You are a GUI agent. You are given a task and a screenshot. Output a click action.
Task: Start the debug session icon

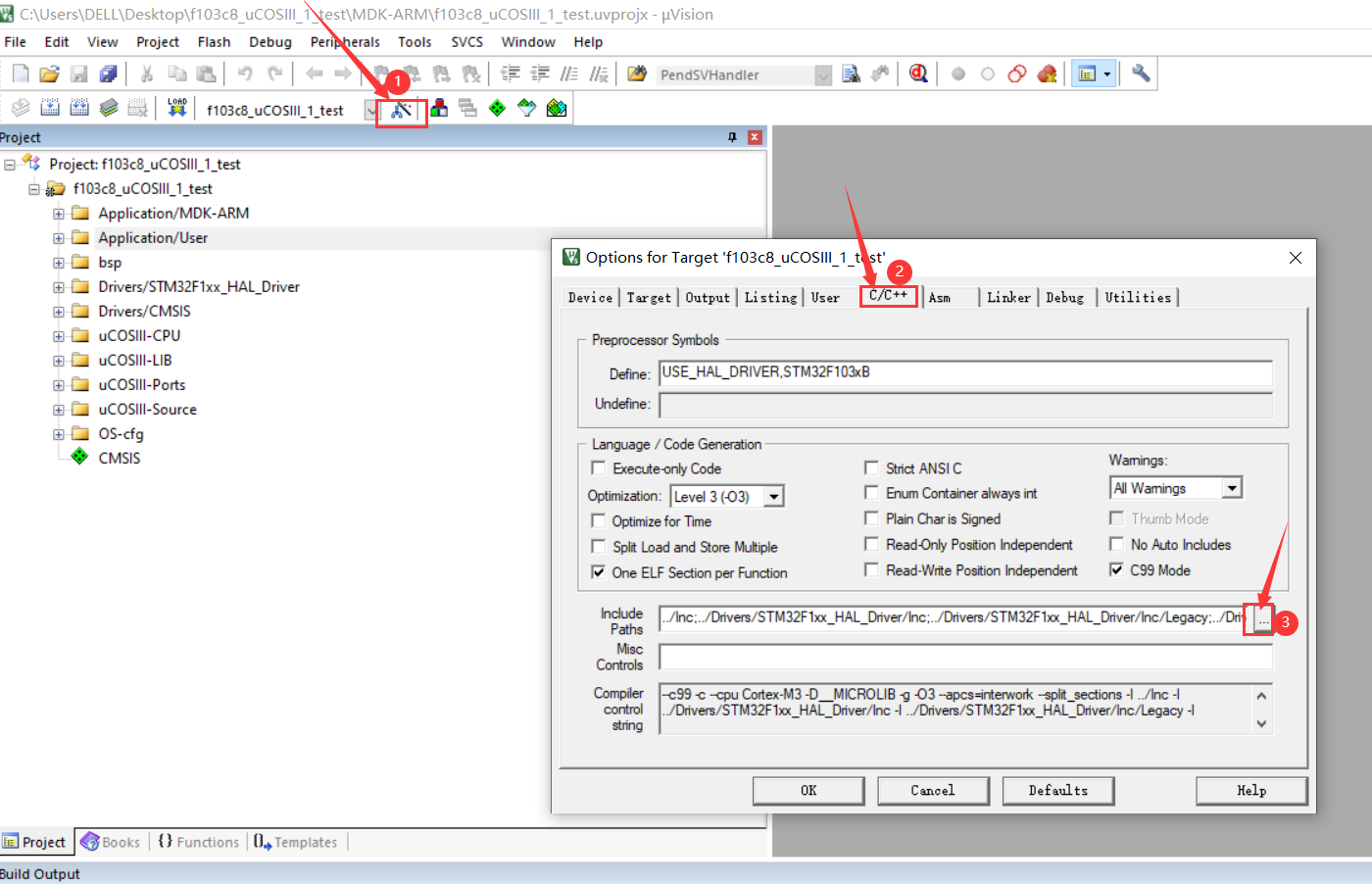point(918,74)
